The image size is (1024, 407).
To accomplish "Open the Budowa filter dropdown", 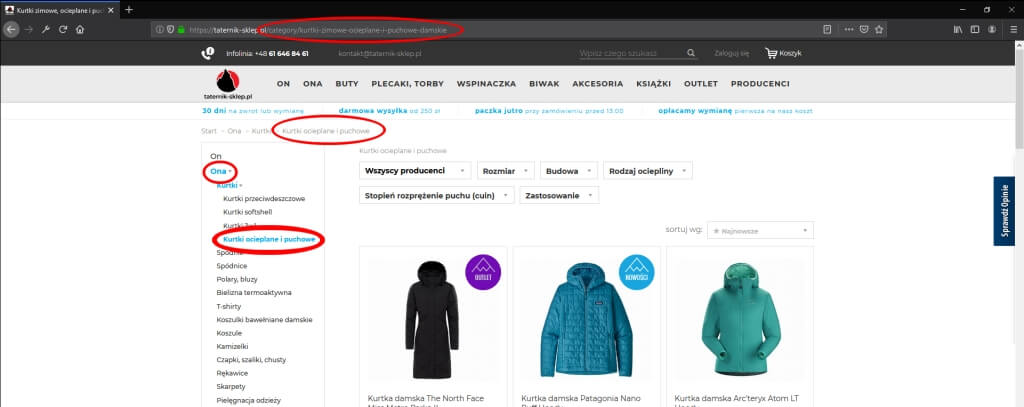I will 569,171.
